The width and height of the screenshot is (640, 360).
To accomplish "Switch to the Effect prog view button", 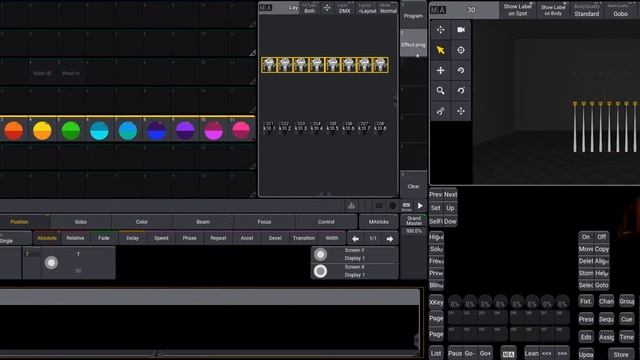I will coord(413,42).
